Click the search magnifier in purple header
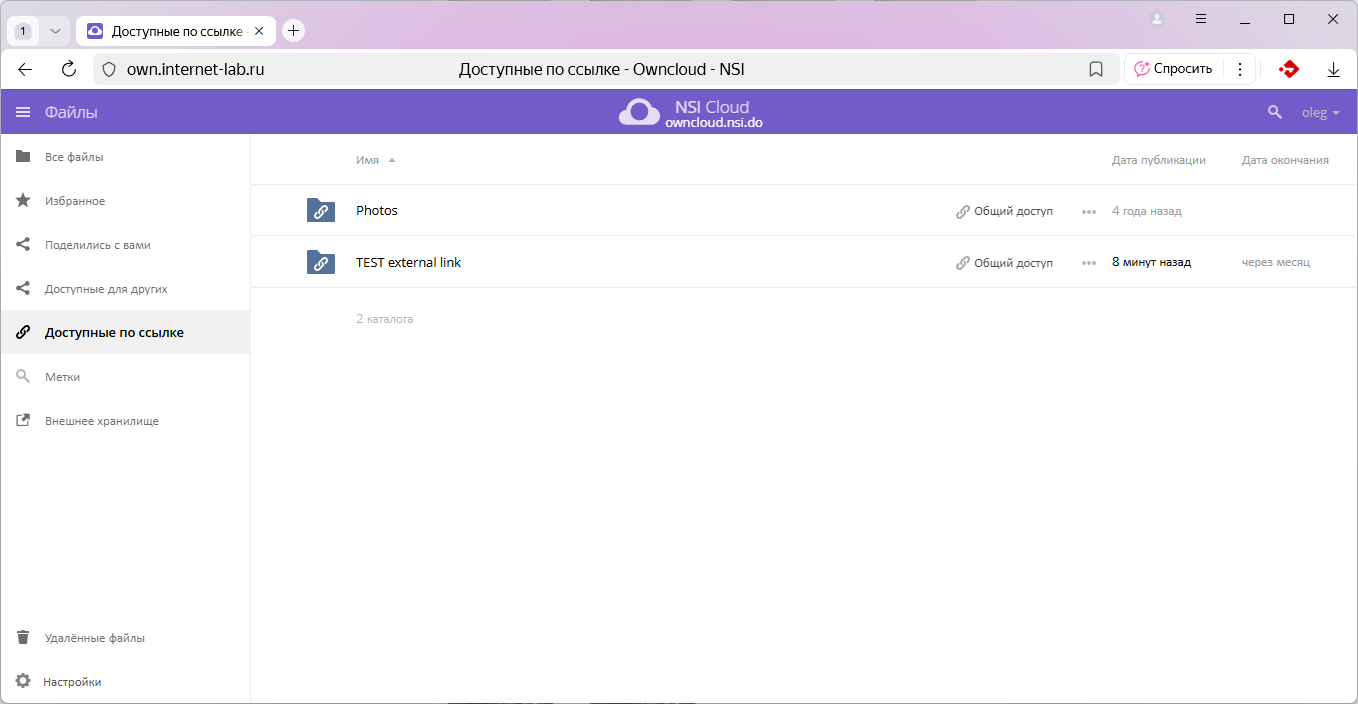 coord(1274,112)
